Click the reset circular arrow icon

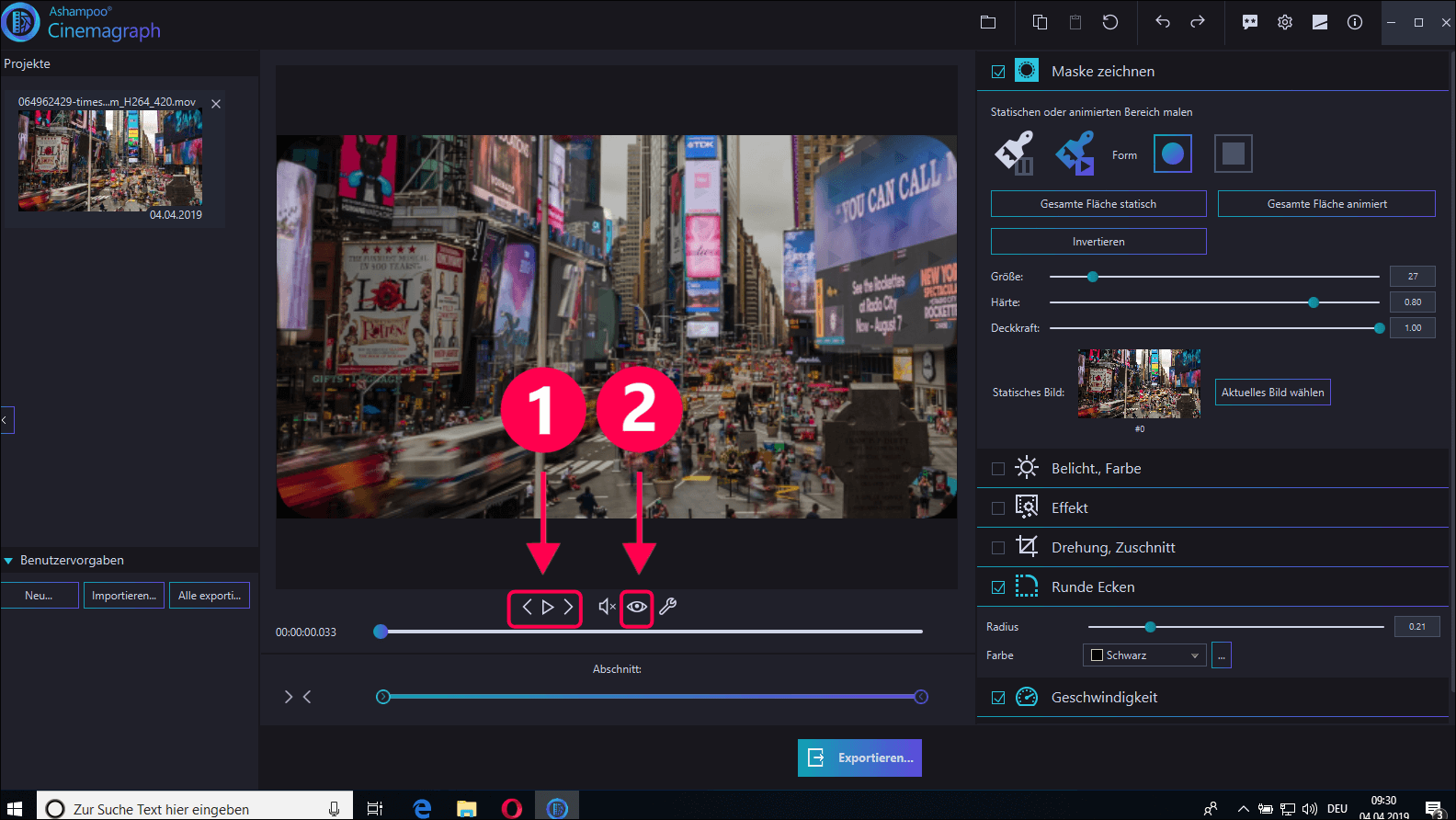(1110, 22)
